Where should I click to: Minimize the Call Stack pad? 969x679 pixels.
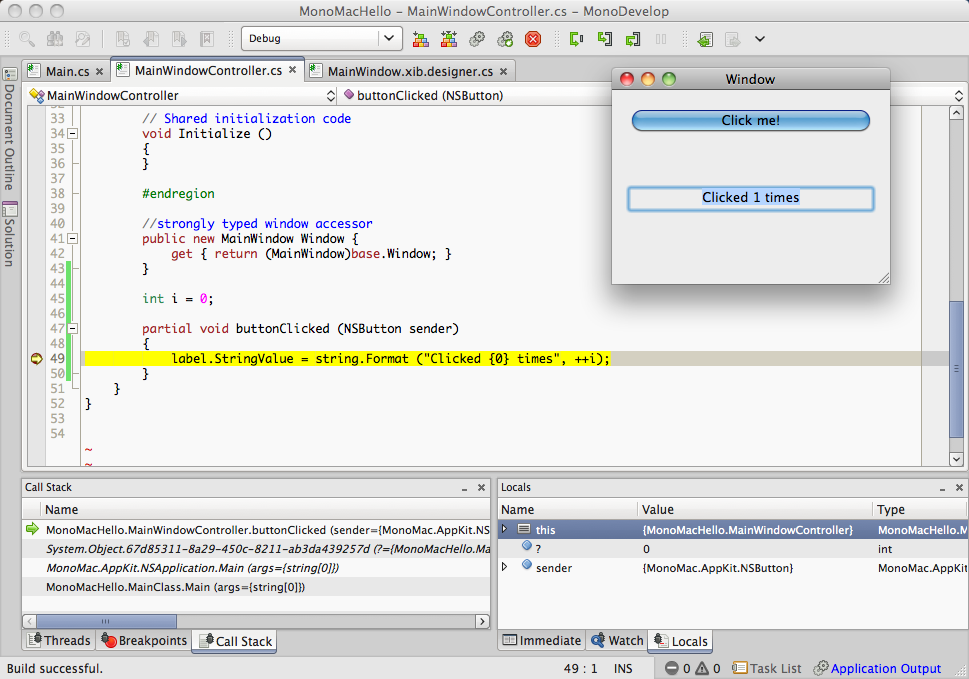coord(464,488)
